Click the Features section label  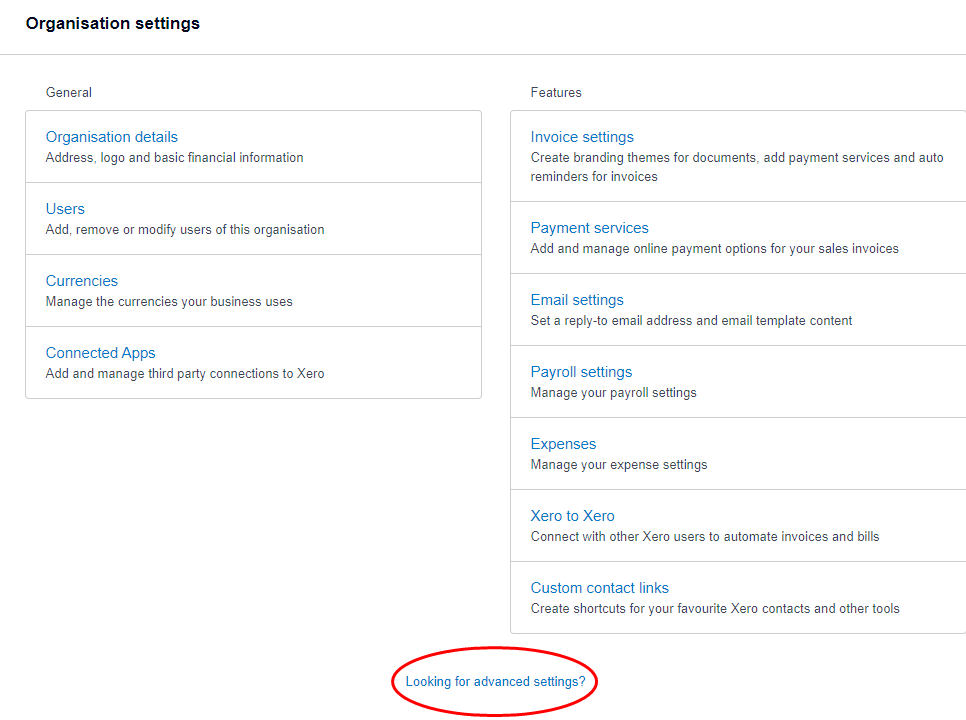point(556,92)
